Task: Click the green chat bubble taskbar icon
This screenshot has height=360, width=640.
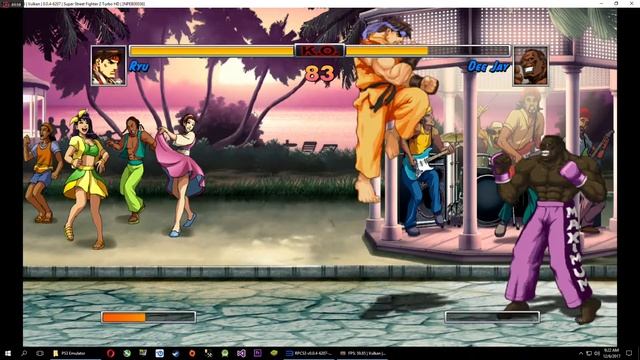Action: [225, 353]
